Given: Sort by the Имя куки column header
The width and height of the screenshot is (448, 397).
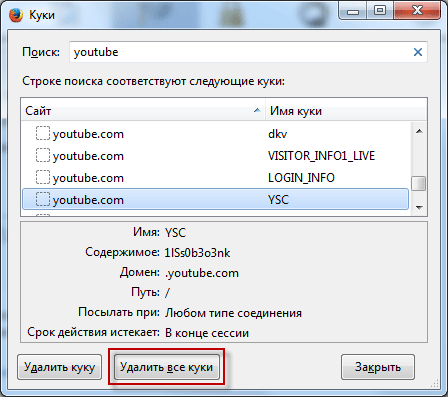Looking at the screenshot, I should [346, 110].
